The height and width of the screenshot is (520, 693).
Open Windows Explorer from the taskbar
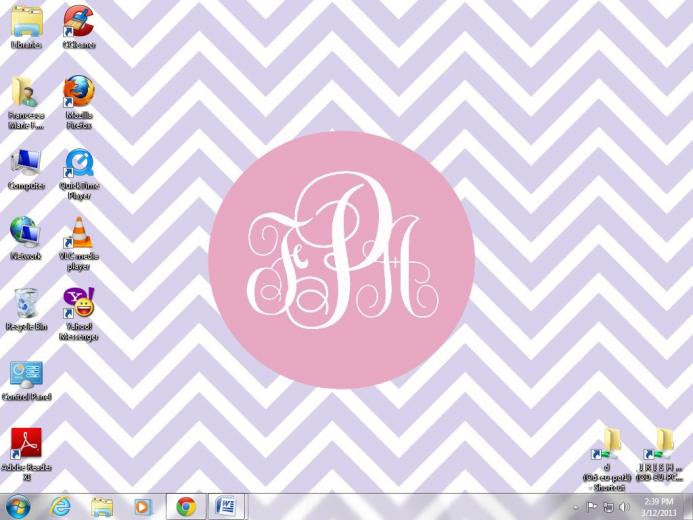click(x=101, y=506)
